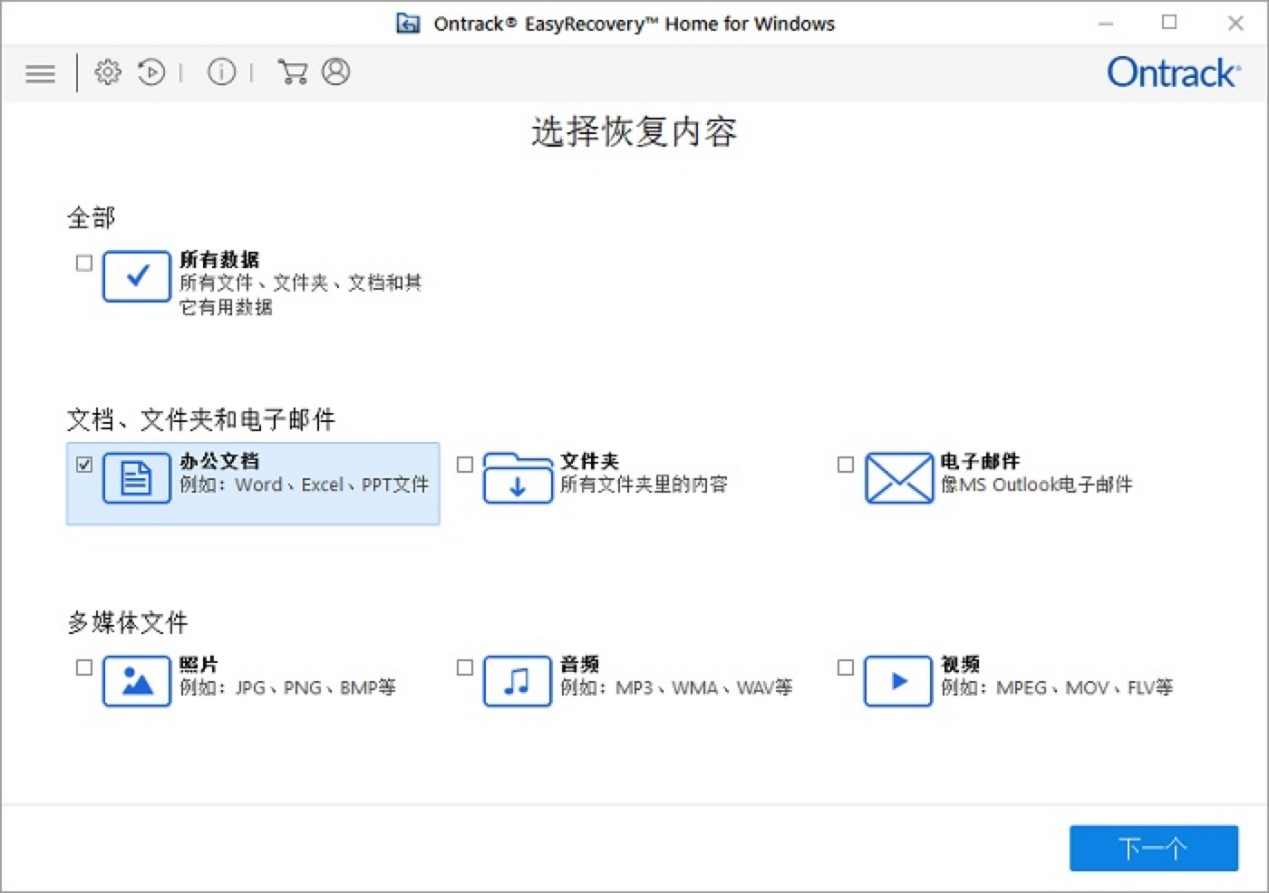The width and height of the screenshot is (1269, 893).
Task: Click the 音频 music note icon
Action: pyautogui.click(x=517, y=681)
